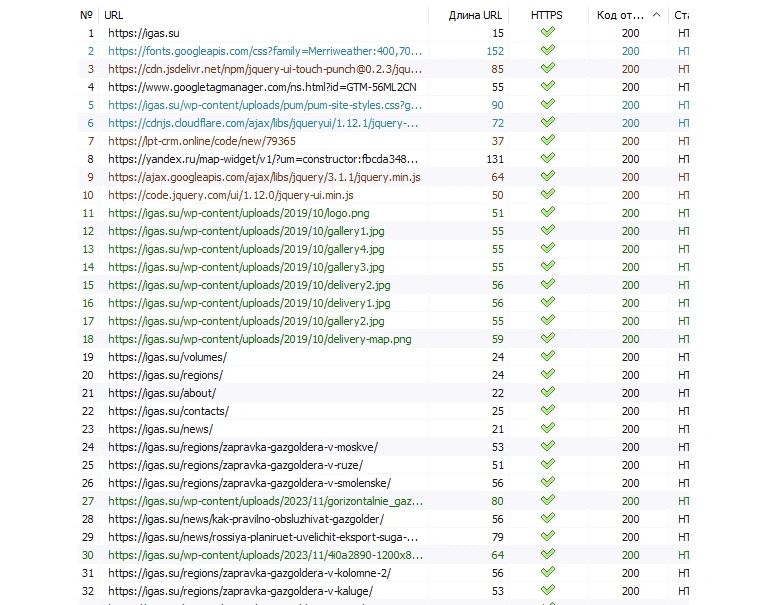Select the HTTPS checkmark for the code.jquery.com row
The height and width of the screenshot is (605, 780).
(548, 194)
